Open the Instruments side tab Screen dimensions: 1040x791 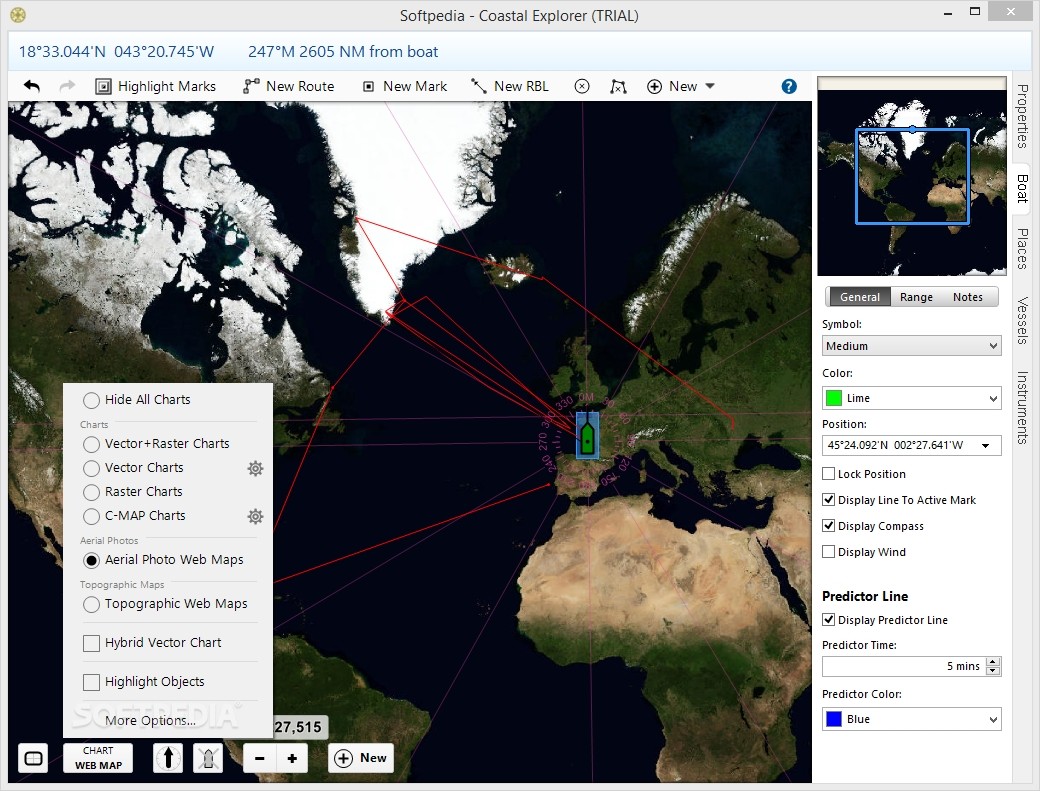coord(1023,407)
